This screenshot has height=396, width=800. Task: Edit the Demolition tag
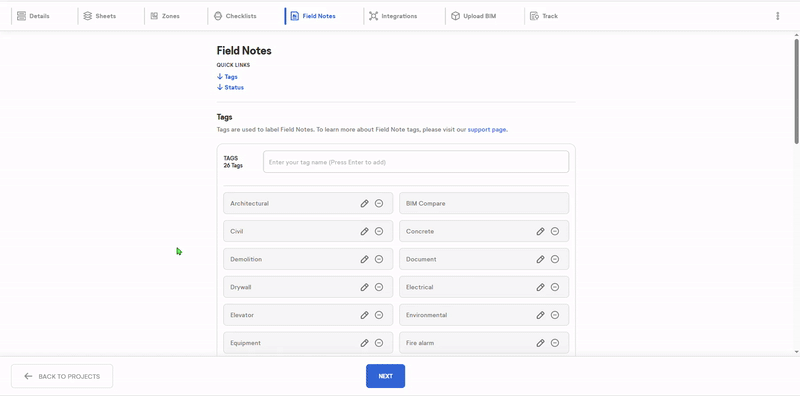click(364, 259)
